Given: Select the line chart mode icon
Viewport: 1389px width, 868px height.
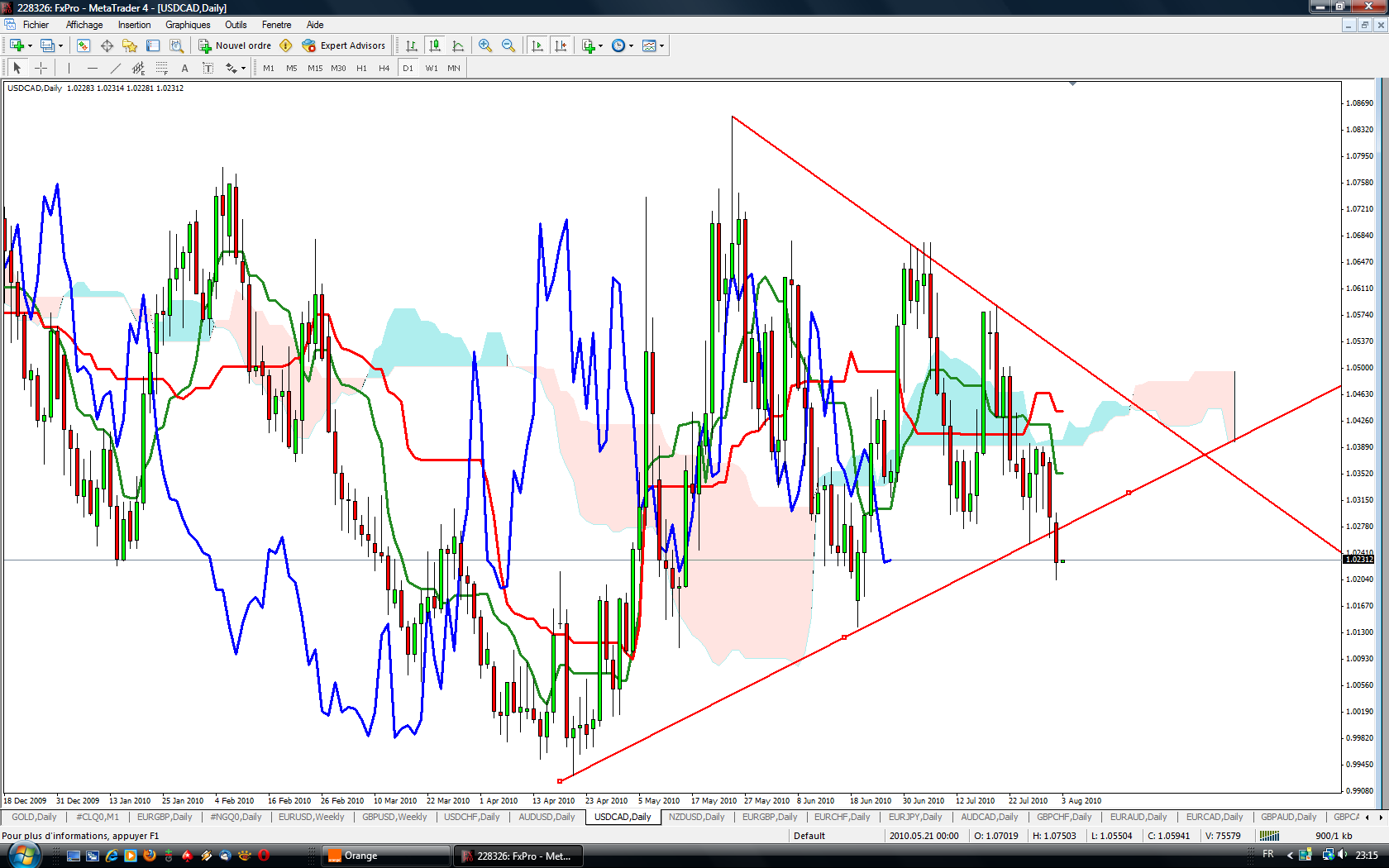Looking at the screenshot, I should coord(458,45).
